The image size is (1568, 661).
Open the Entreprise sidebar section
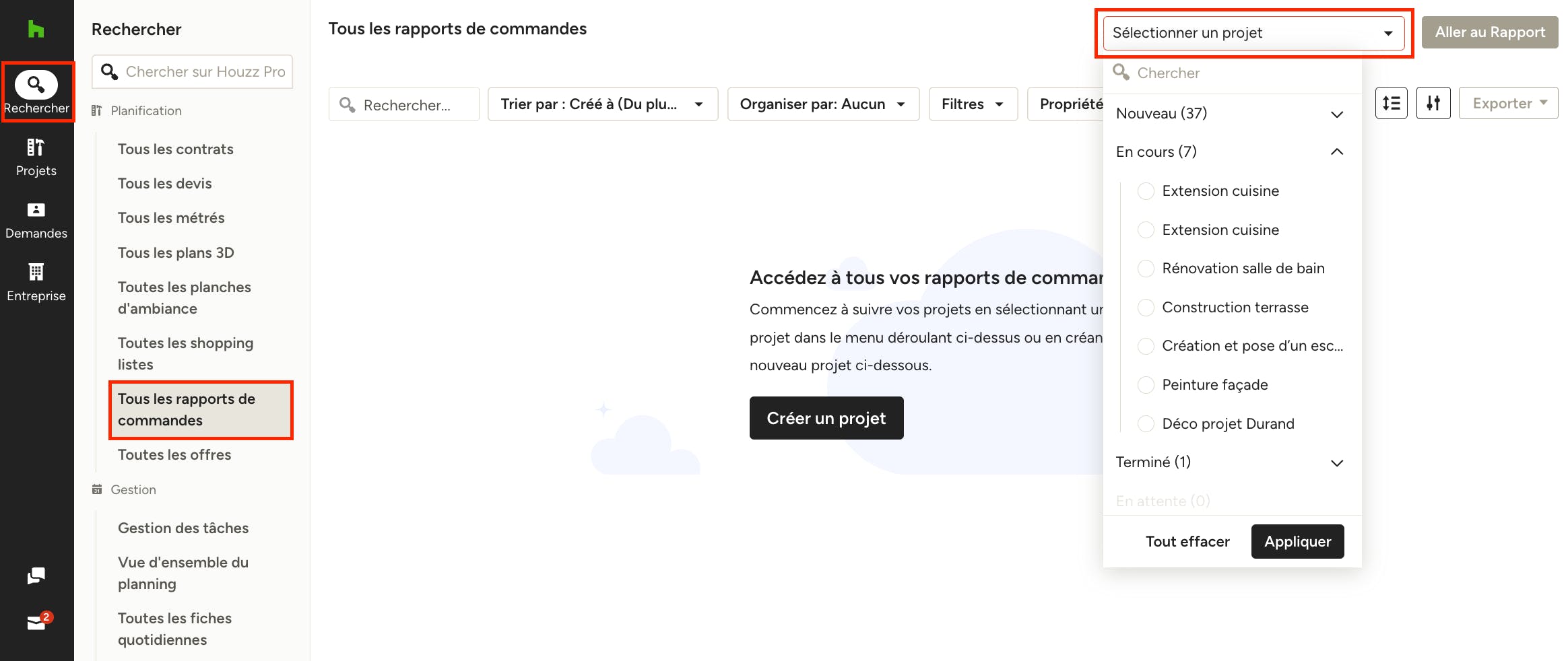pos(36,283)
